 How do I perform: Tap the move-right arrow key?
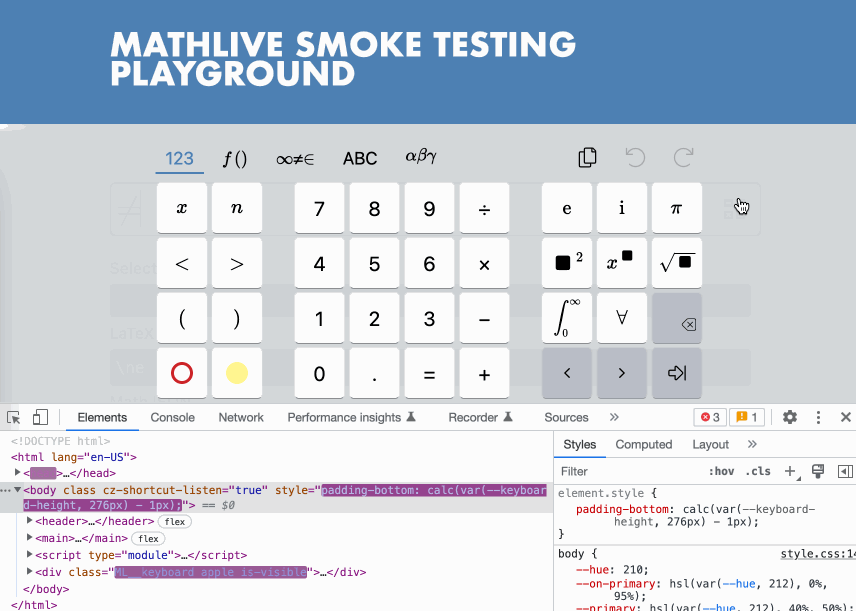tap(622, 373)
